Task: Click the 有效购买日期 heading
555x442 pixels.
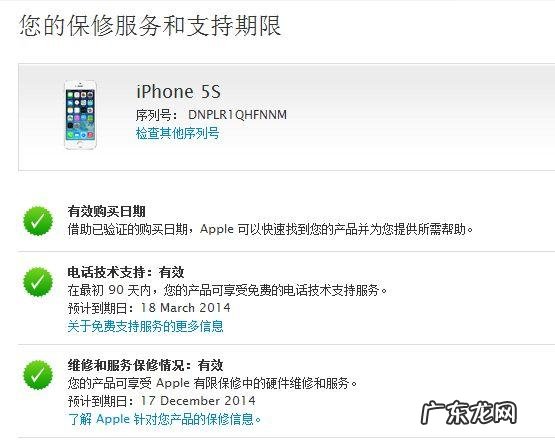Action: coord(107,211)
